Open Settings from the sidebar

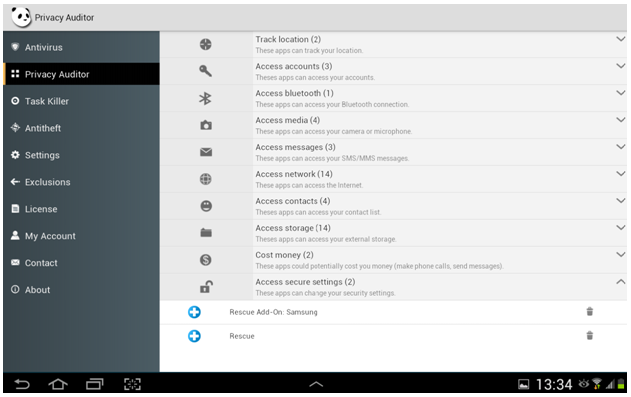click(81, 155)
